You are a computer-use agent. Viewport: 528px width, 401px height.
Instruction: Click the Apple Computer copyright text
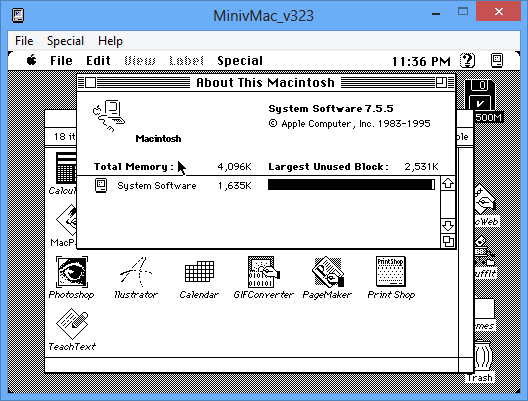(349, 124)
